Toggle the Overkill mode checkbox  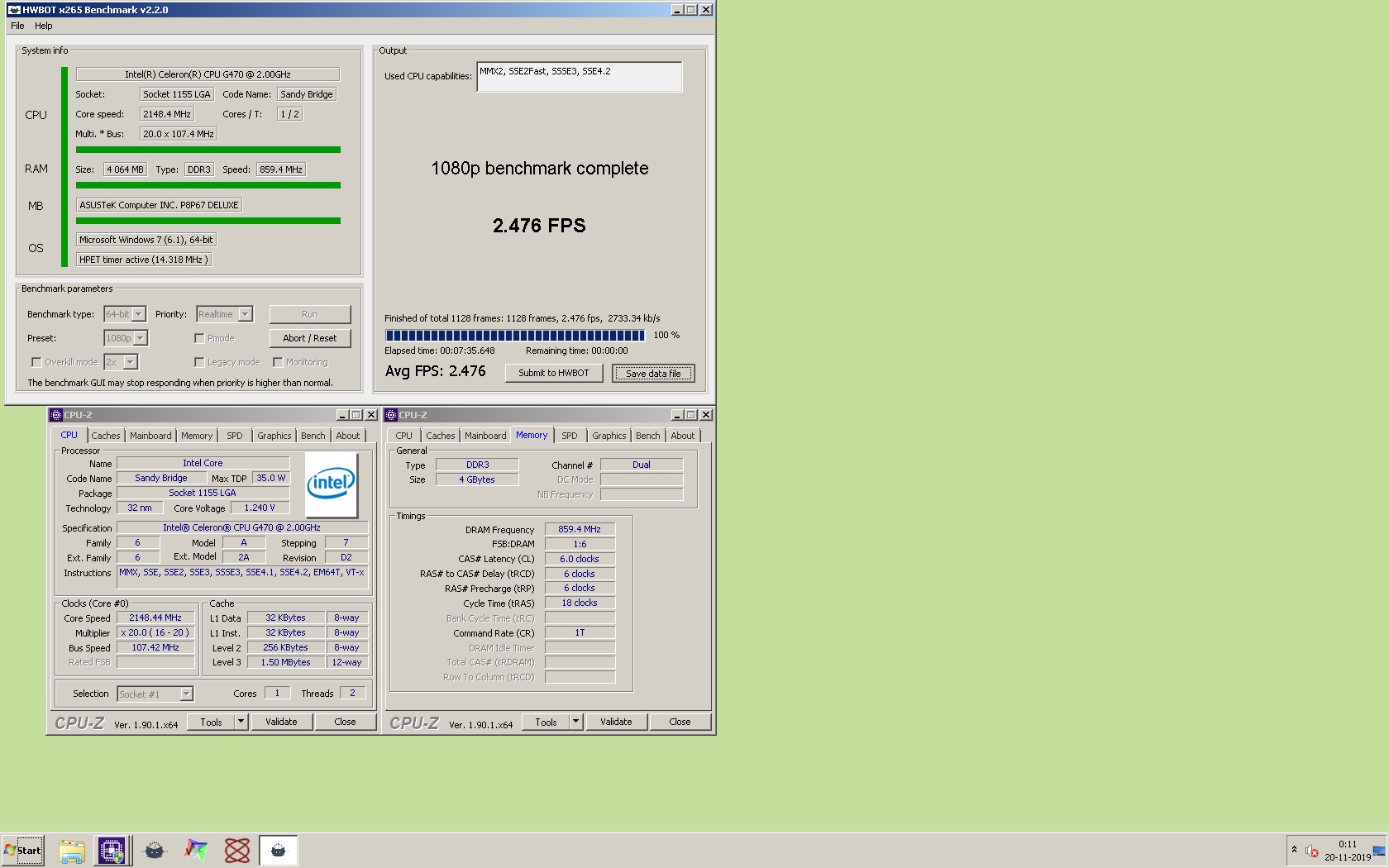tap(36, 362)
